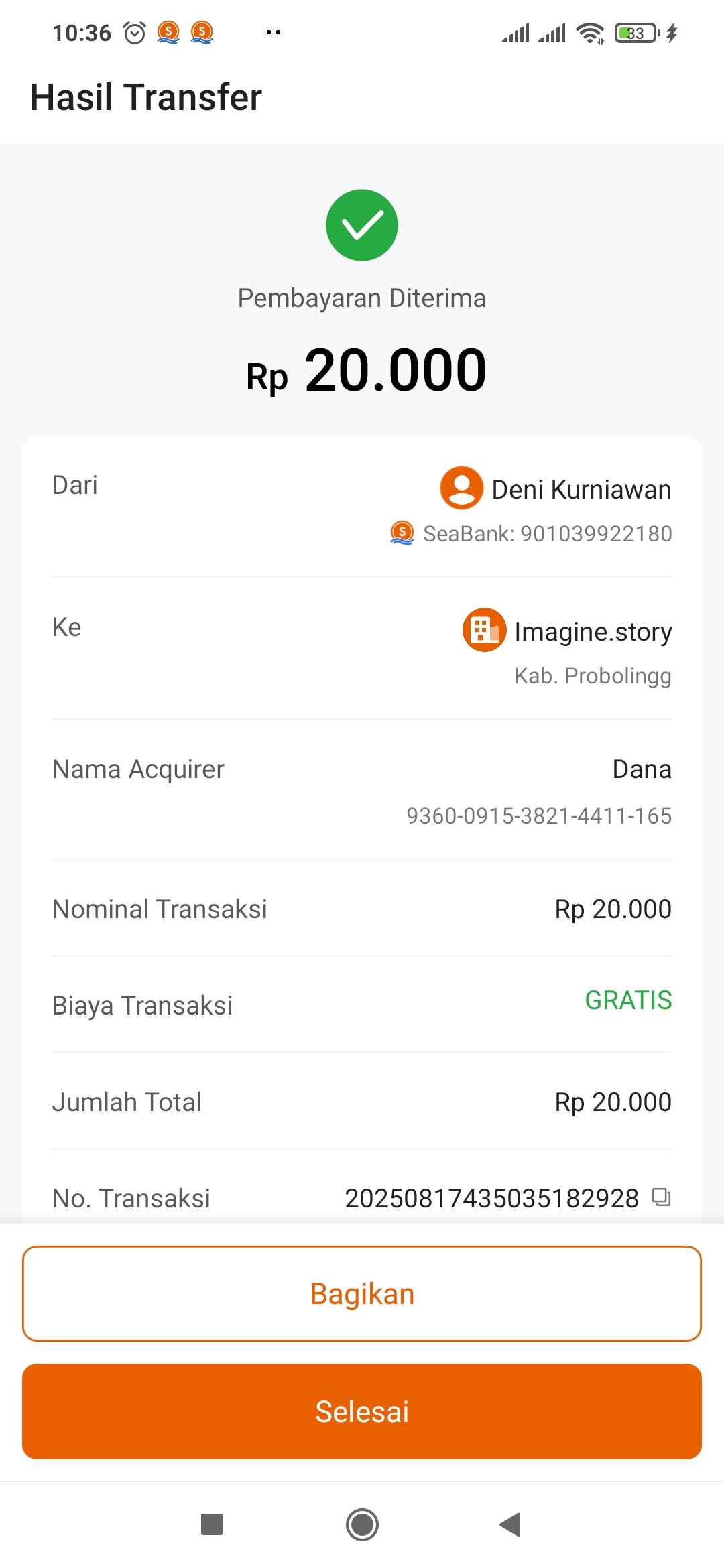
Task: Tap the Selesai done button
Action: coord(362,1411)
